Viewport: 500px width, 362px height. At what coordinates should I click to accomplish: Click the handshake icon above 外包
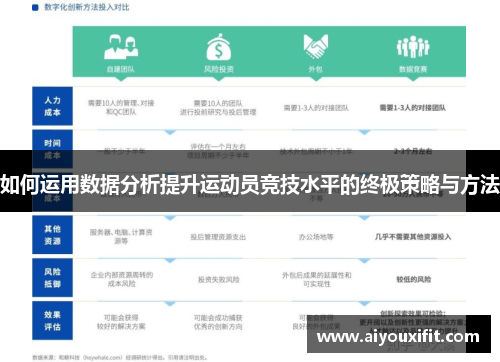tap(316, 46)
